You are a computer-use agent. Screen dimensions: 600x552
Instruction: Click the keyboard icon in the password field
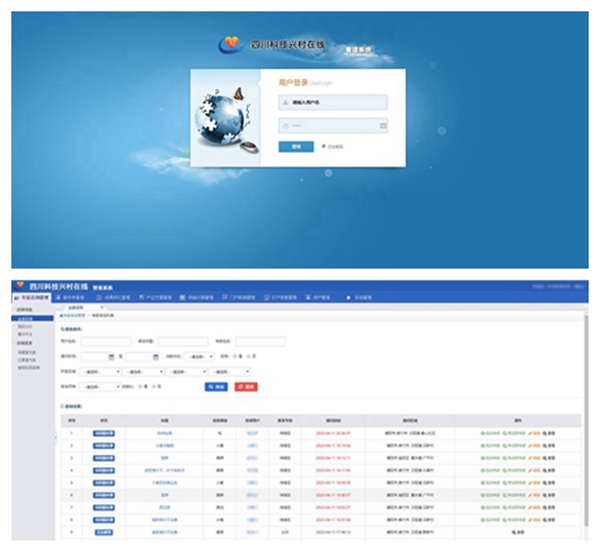click(x=382, y=126)
